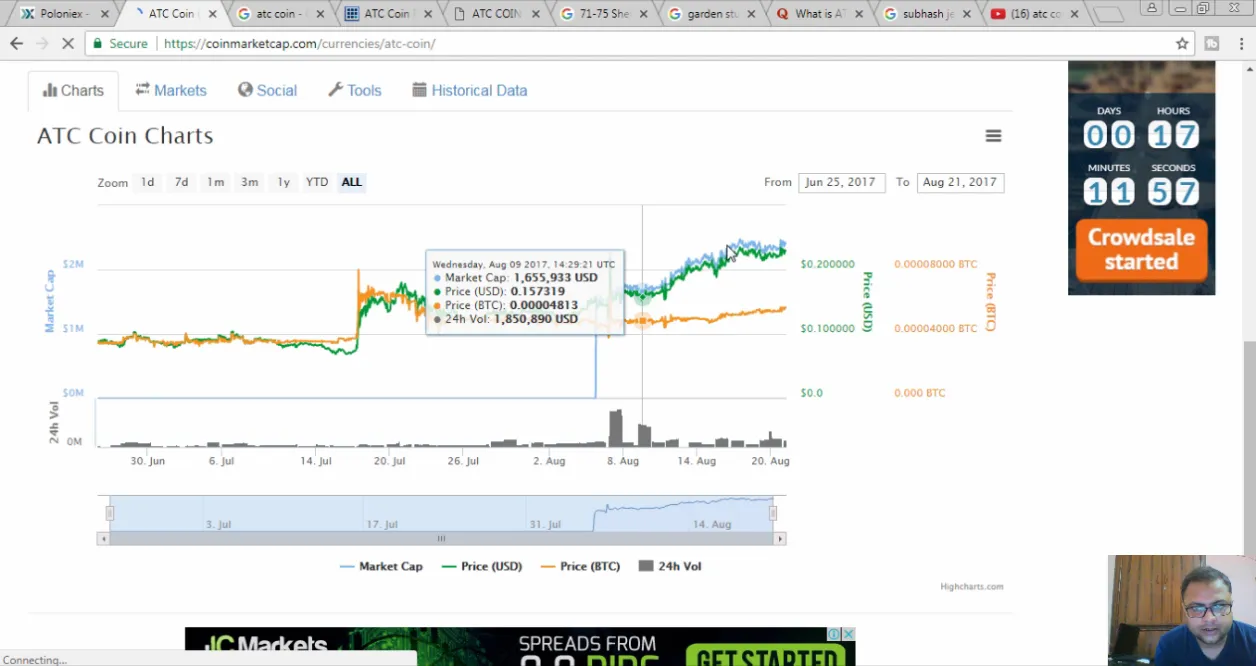Go back using the browser back arrow
1256x666 pixels.
[x=16, y=44]
